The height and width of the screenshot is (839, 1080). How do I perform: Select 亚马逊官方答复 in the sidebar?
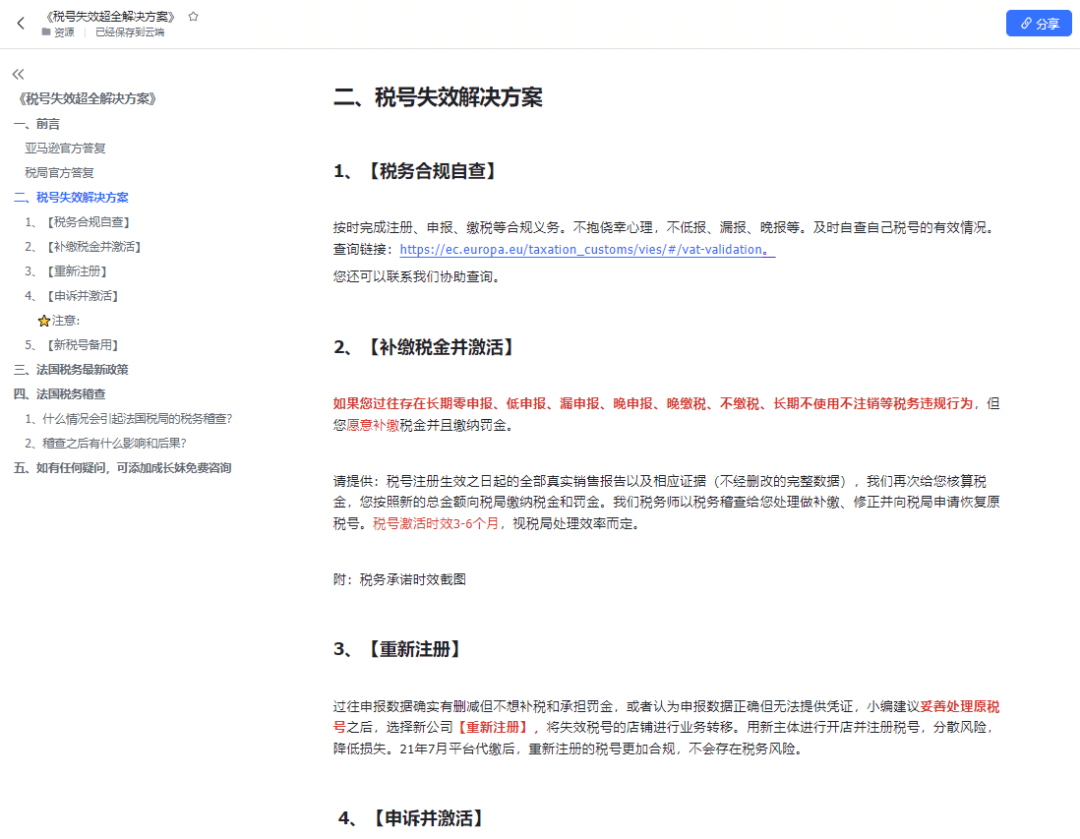(68, 148)
